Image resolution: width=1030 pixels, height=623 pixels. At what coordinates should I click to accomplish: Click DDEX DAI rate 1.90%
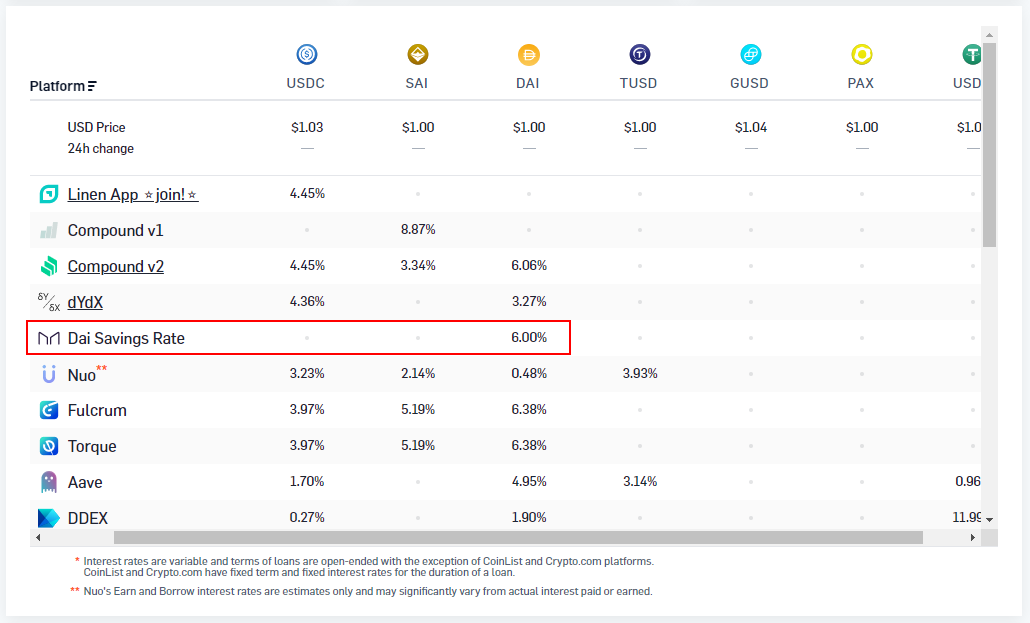tap(529, 517)
